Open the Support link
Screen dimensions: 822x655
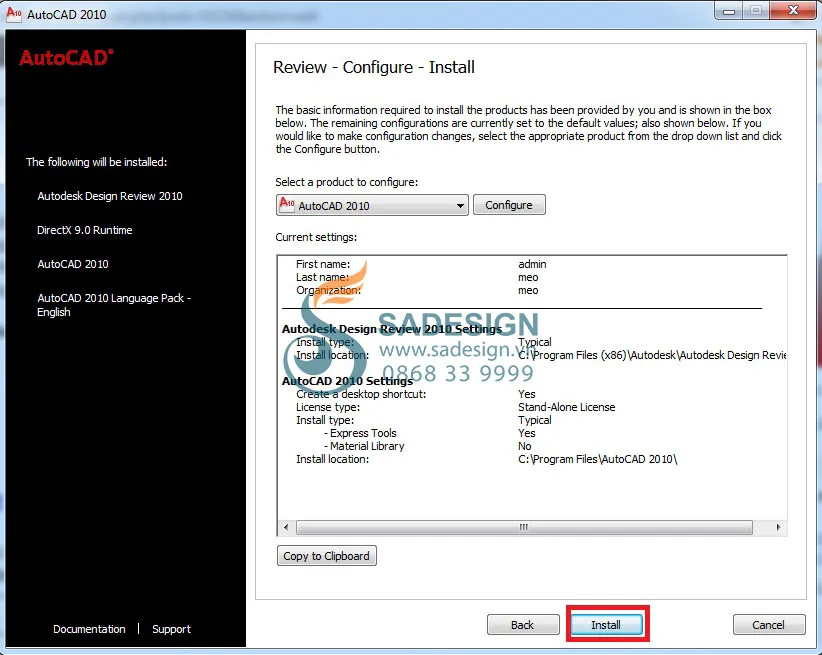pyautogui.click(x=170, y=629)
